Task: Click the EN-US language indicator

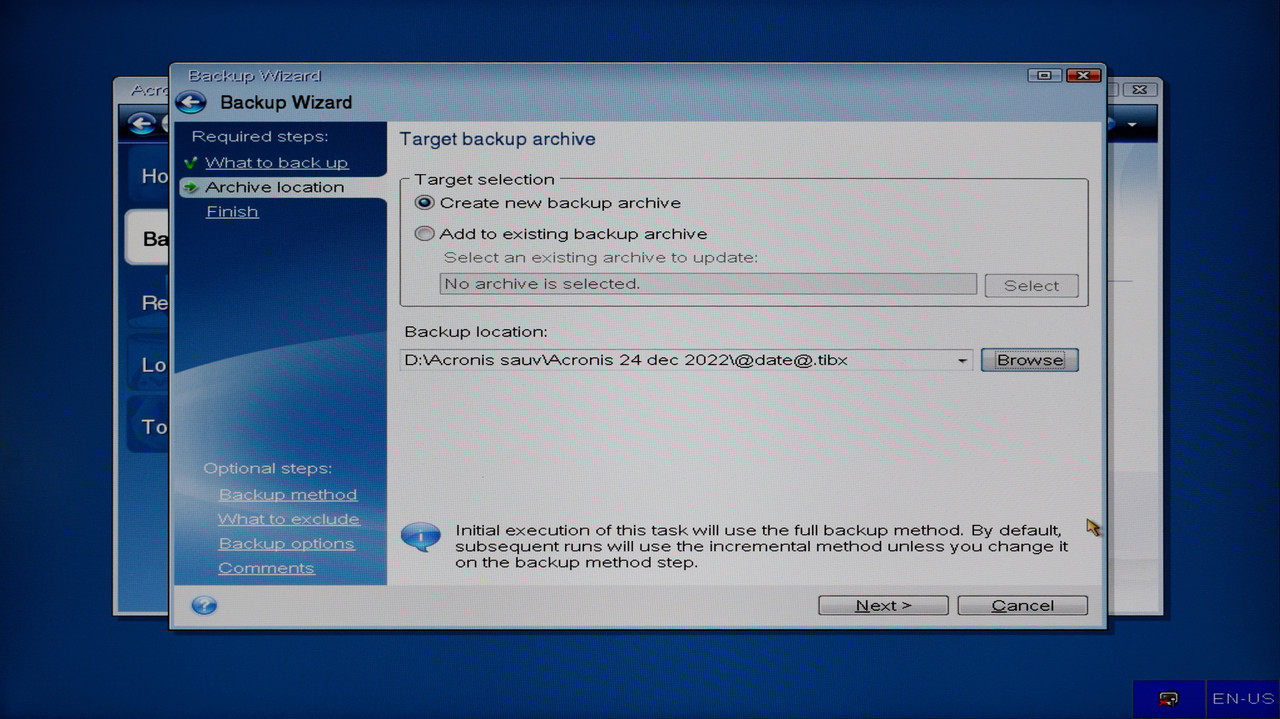Action: [1243, 698]
